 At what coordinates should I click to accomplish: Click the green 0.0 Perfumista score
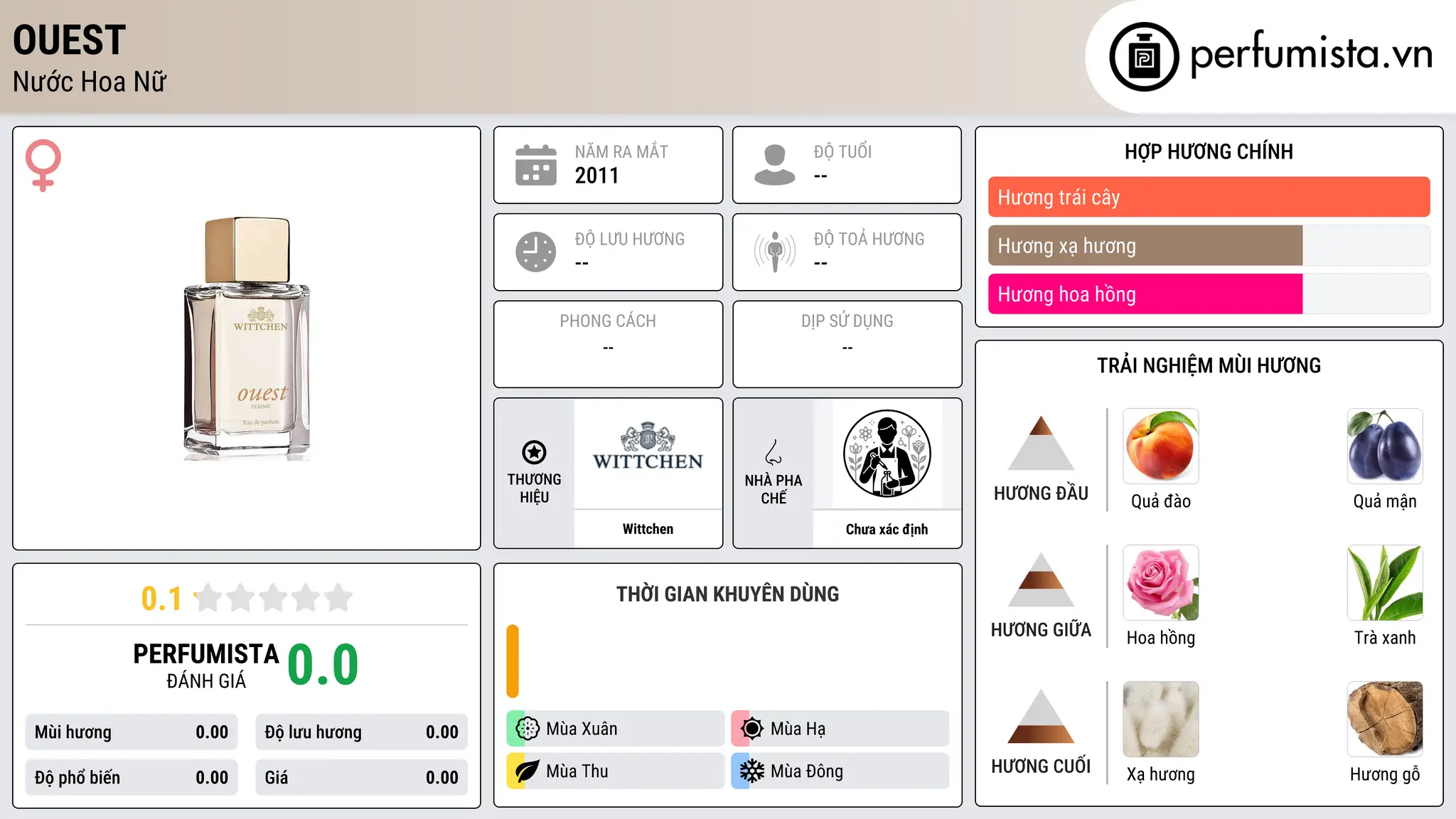323,665
